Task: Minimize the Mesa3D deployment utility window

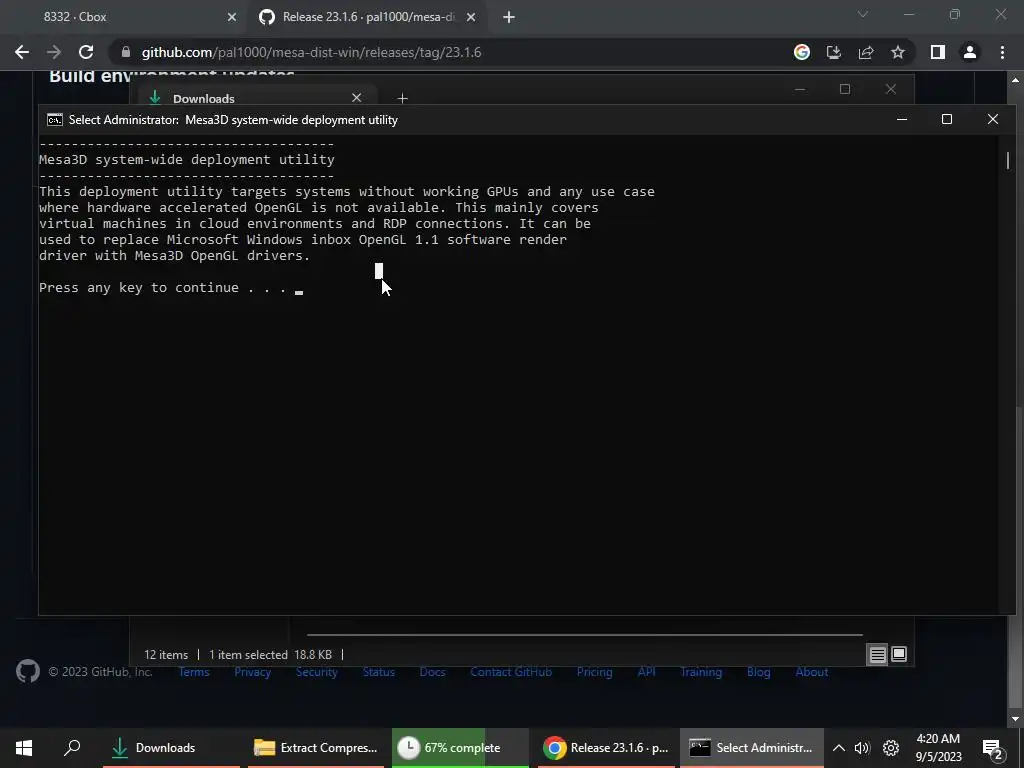Action: click(902, 120)
